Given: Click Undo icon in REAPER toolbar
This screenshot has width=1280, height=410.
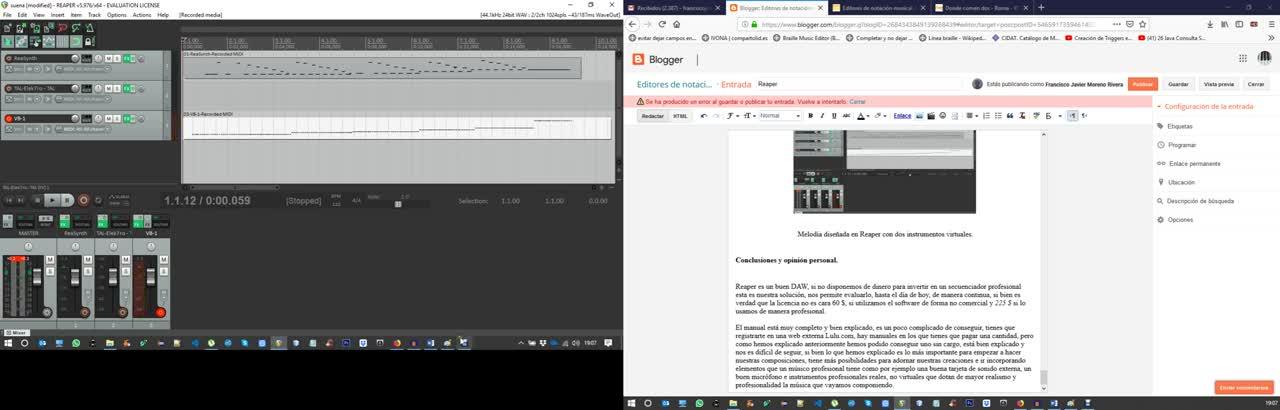Looking at the screenshot, I should click(62, 28).
